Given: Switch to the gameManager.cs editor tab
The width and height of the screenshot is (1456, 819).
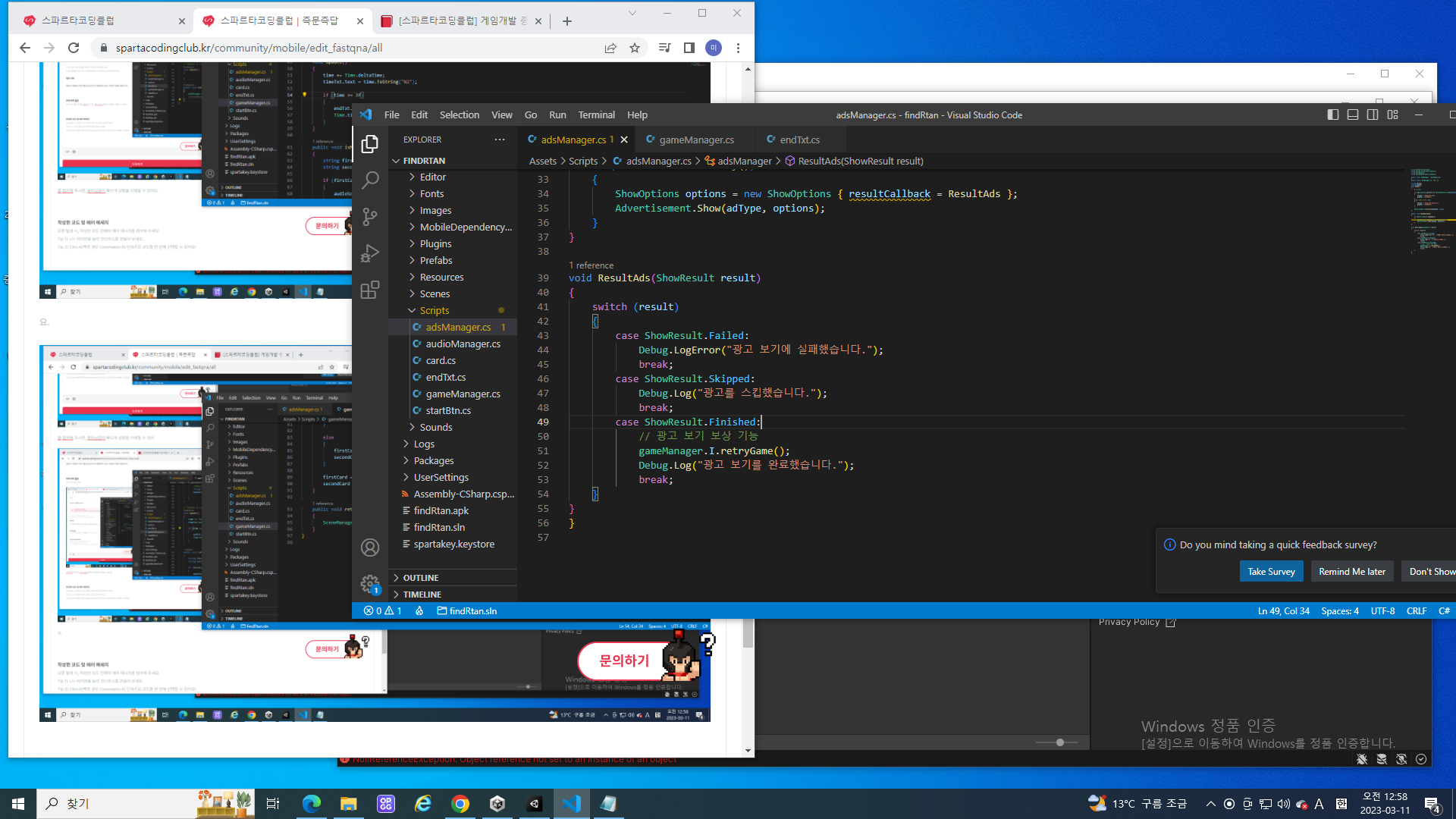Looking at the screenshot, I should pos(696,140).
